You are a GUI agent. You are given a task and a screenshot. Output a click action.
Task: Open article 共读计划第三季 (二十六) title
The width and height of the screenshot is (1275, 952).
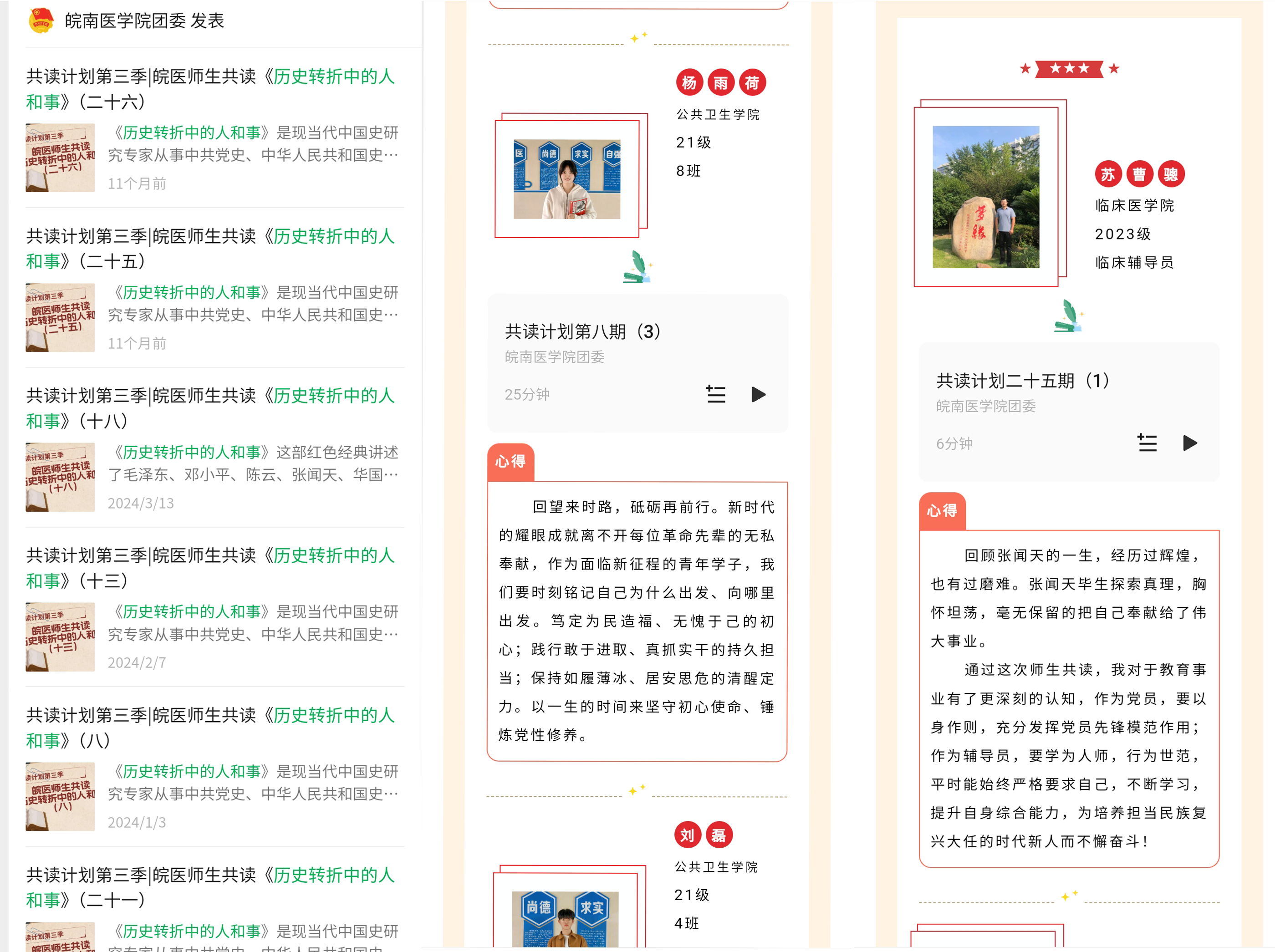click(x=210, y=89)
